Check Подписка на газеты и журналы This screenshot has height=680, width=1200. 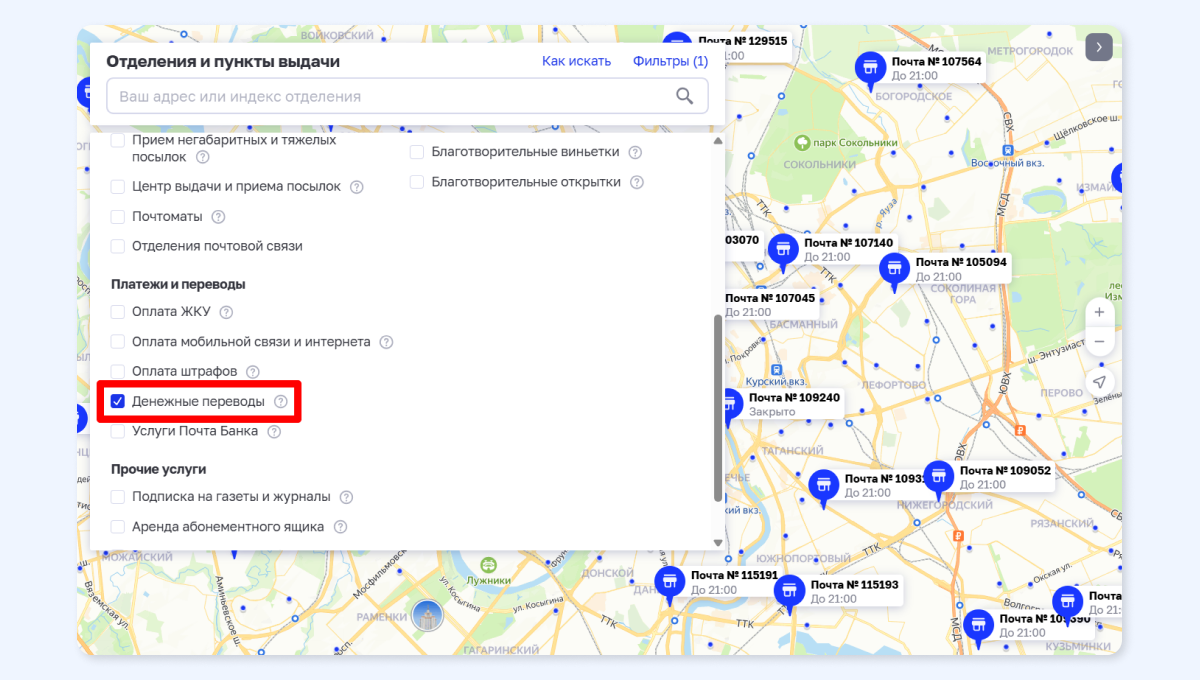pos(118,497)
